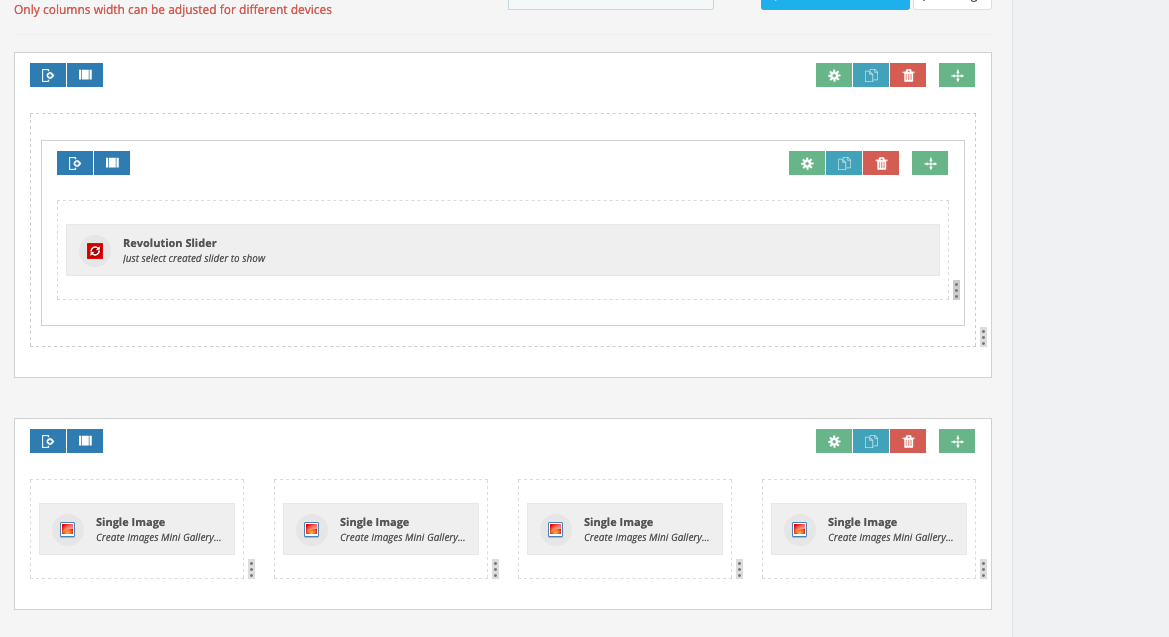
Task: Select the second Single Image title
Action: 374,522
